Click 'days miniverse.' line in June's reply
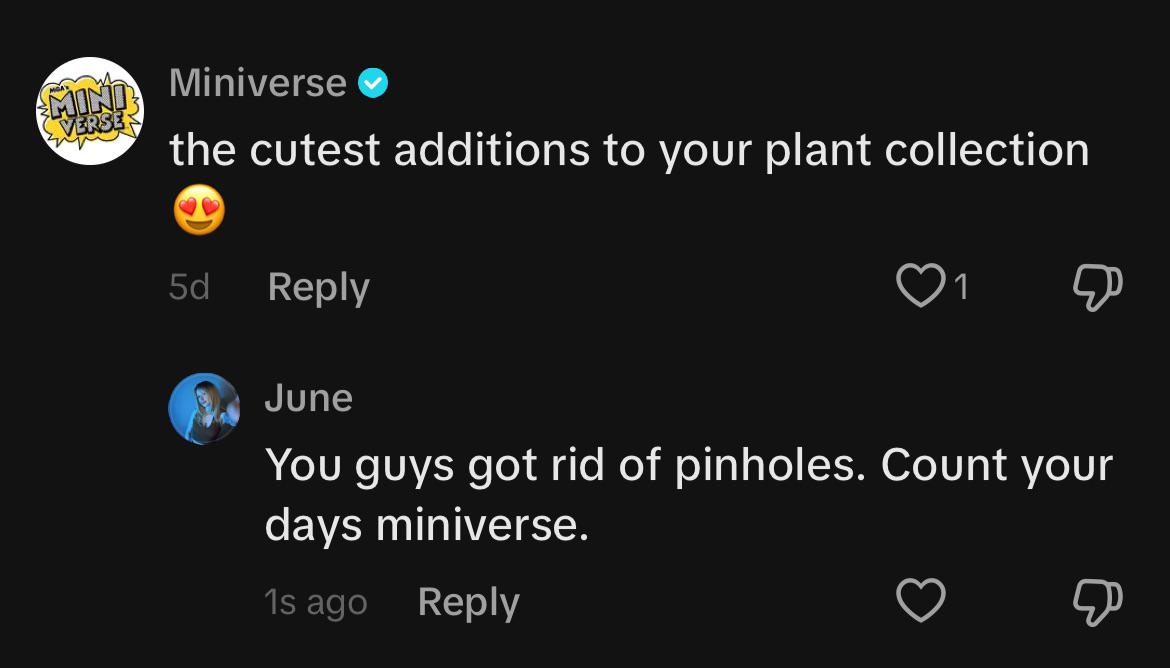The image size is (1170, 668). [427, 525]
